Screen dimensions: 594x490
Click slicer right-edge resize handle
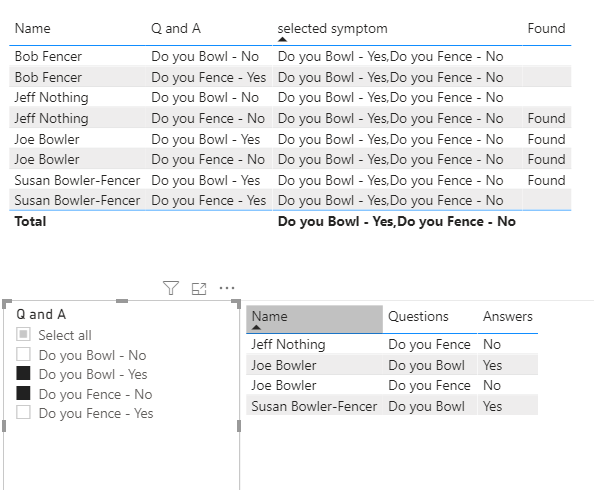pyautogui.click(x=239, y=426)
